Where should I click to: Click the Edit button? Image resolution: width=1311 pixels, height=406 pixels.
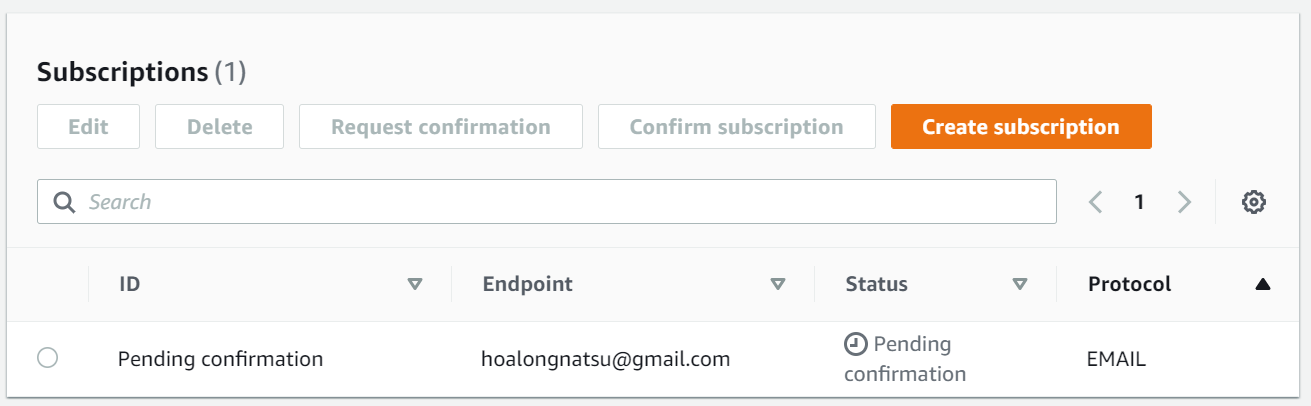(x=88, y=127)
